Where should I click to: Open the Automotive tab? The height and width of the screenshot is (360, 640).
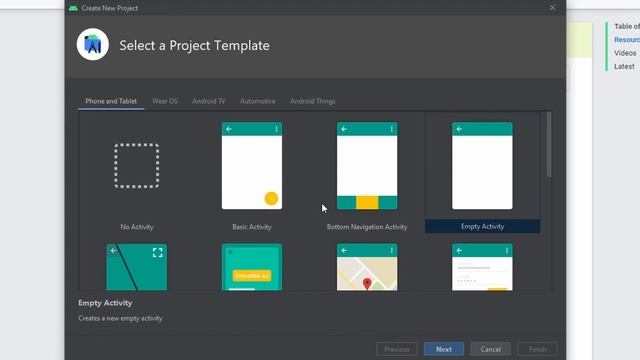tap(258, 101)
